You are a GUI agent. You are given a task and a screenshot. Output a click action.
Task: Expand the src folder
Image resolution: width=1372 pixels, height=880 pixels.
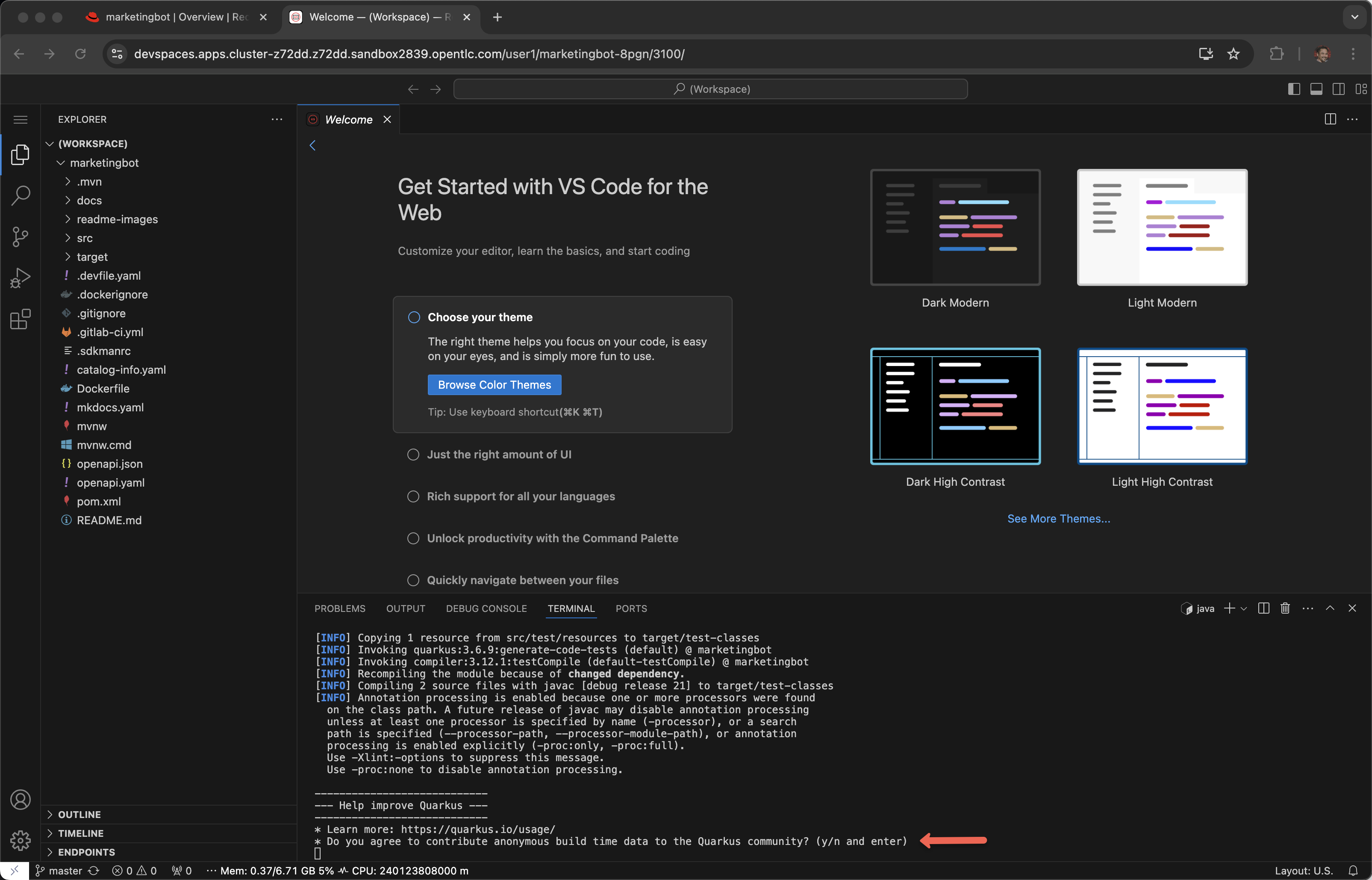pos(85,238)
